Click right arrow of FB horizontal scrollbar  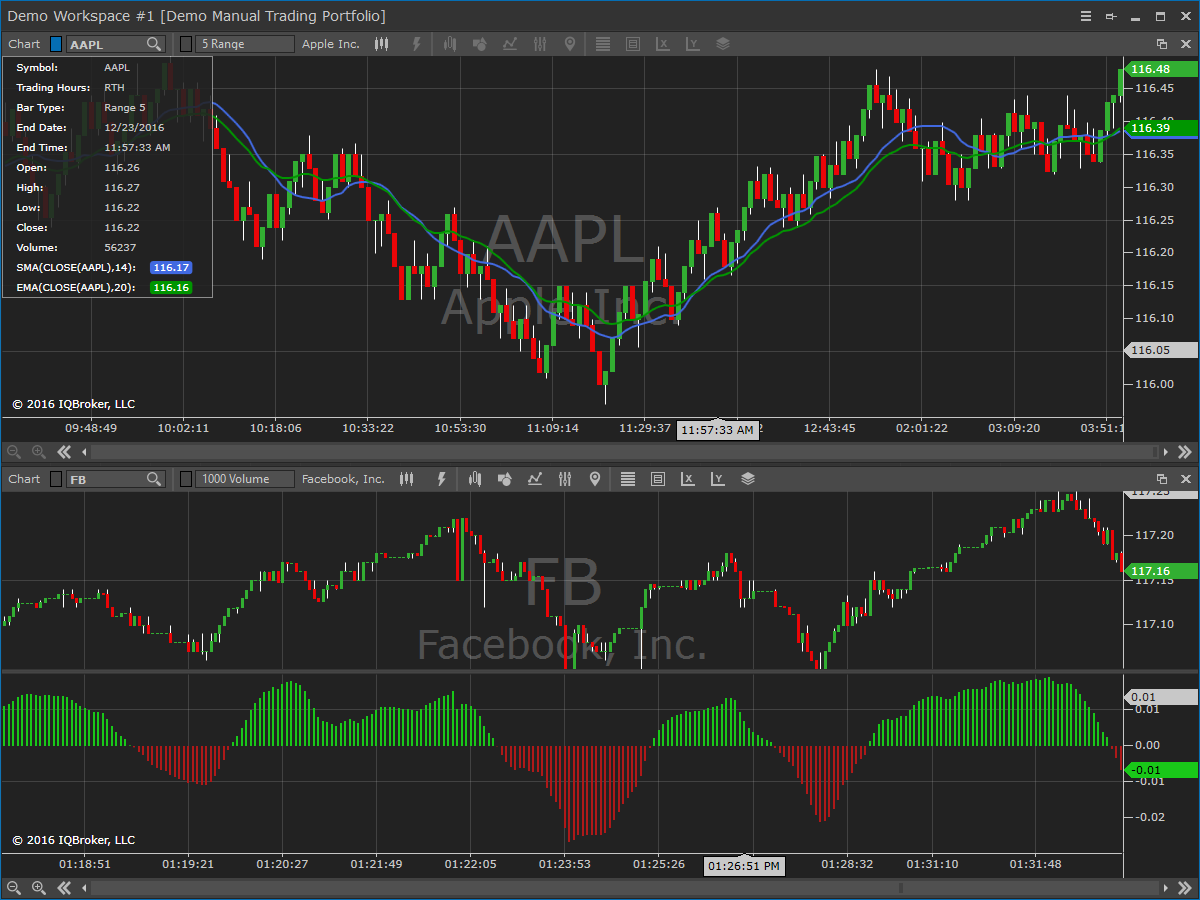tap(1168, 887)
